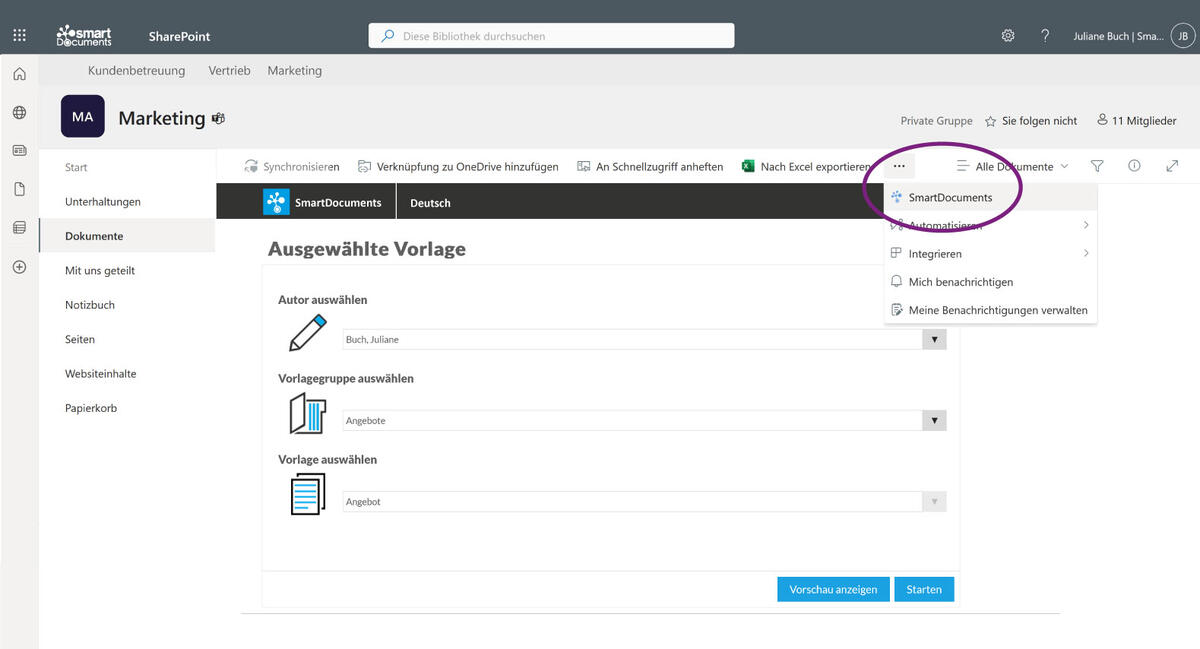Click the Private Gruppe label
The height and width of the screenshot is (649, 1200).
pos(936,121)
